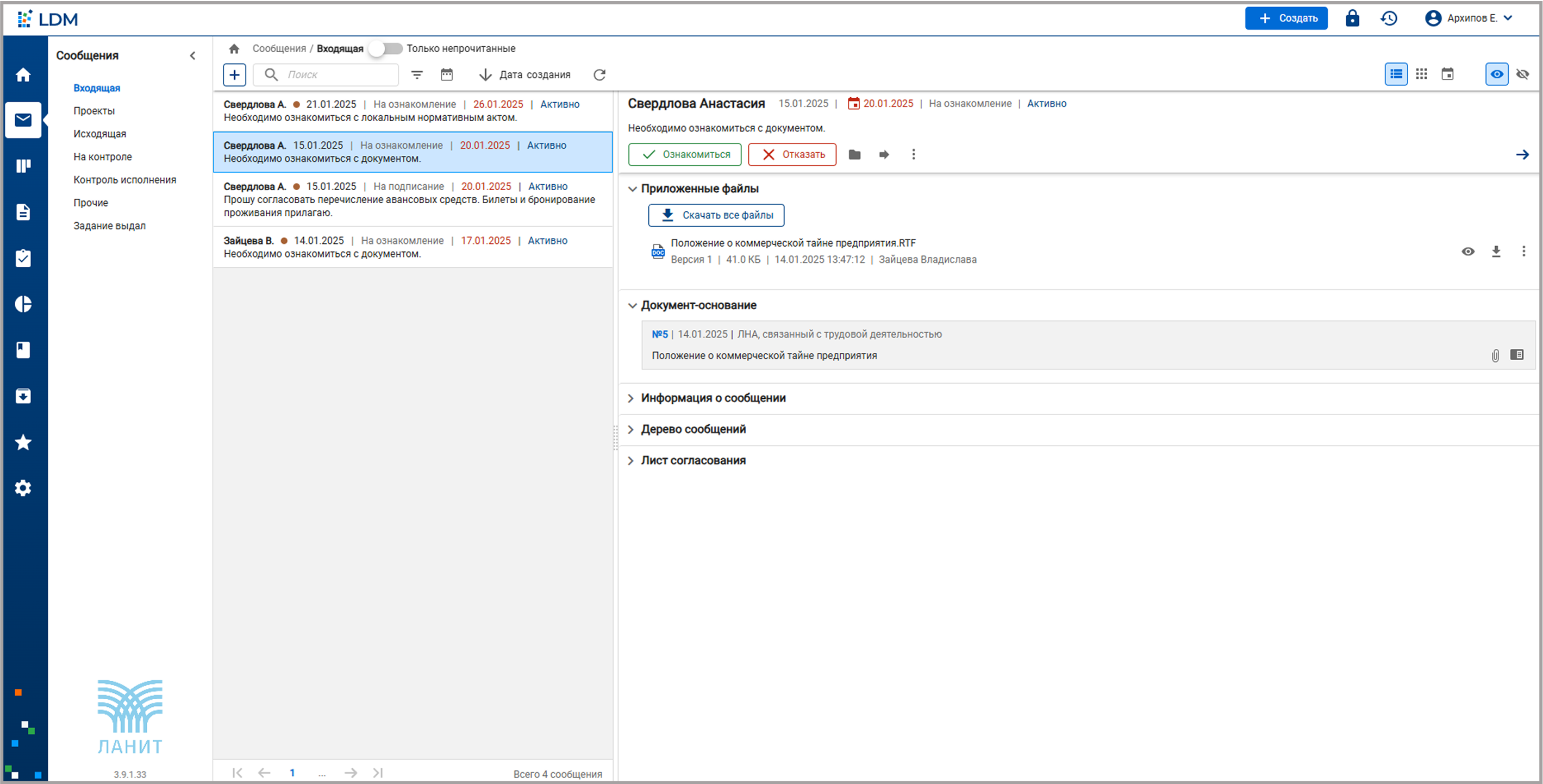Click the Создать button
Viewport: 1543px width, 784px height.
pos(1286,18)
